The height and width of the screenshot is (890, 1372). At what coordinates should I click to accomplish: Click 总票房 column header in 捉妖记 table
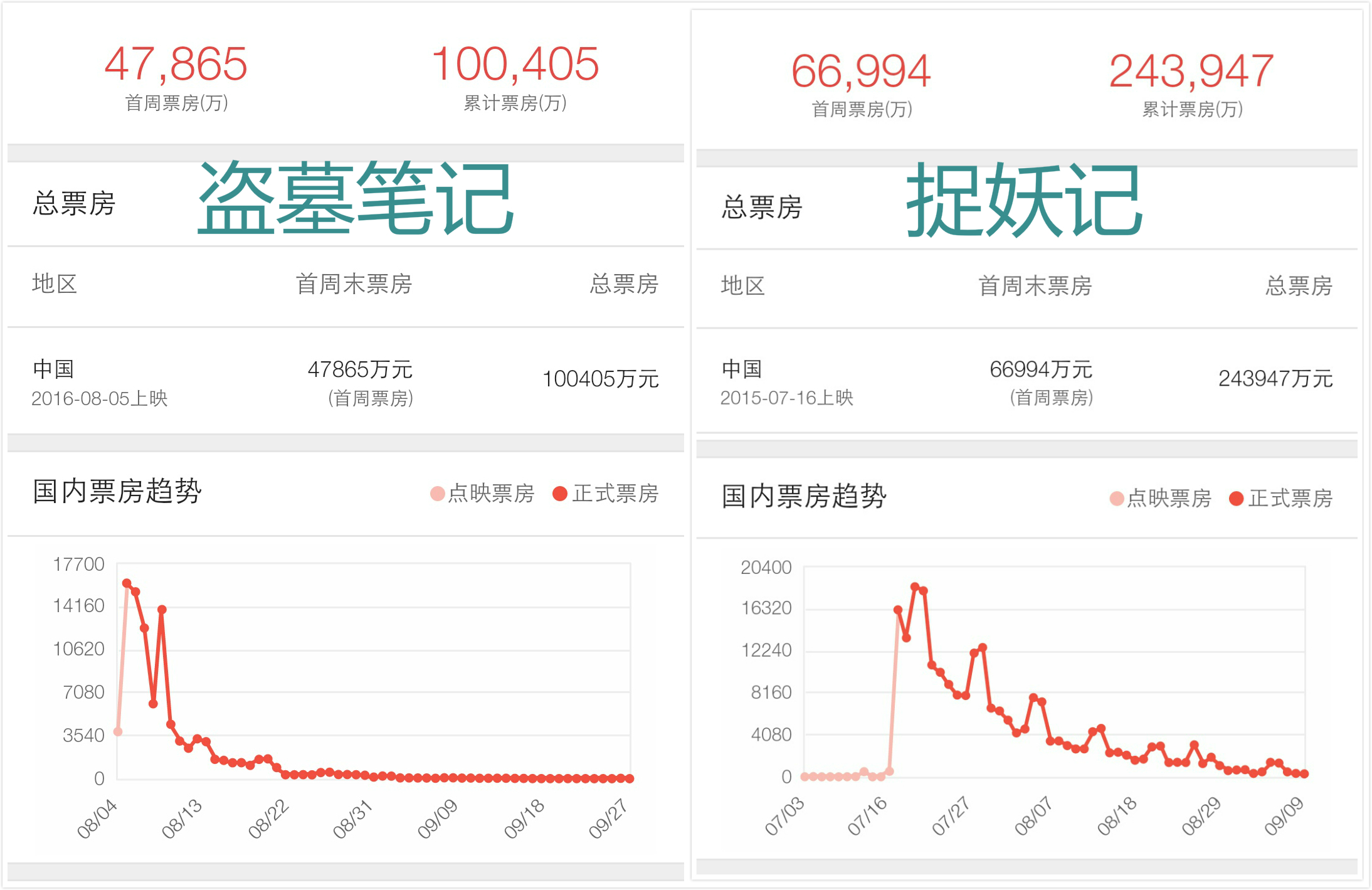pos(1299,287)
